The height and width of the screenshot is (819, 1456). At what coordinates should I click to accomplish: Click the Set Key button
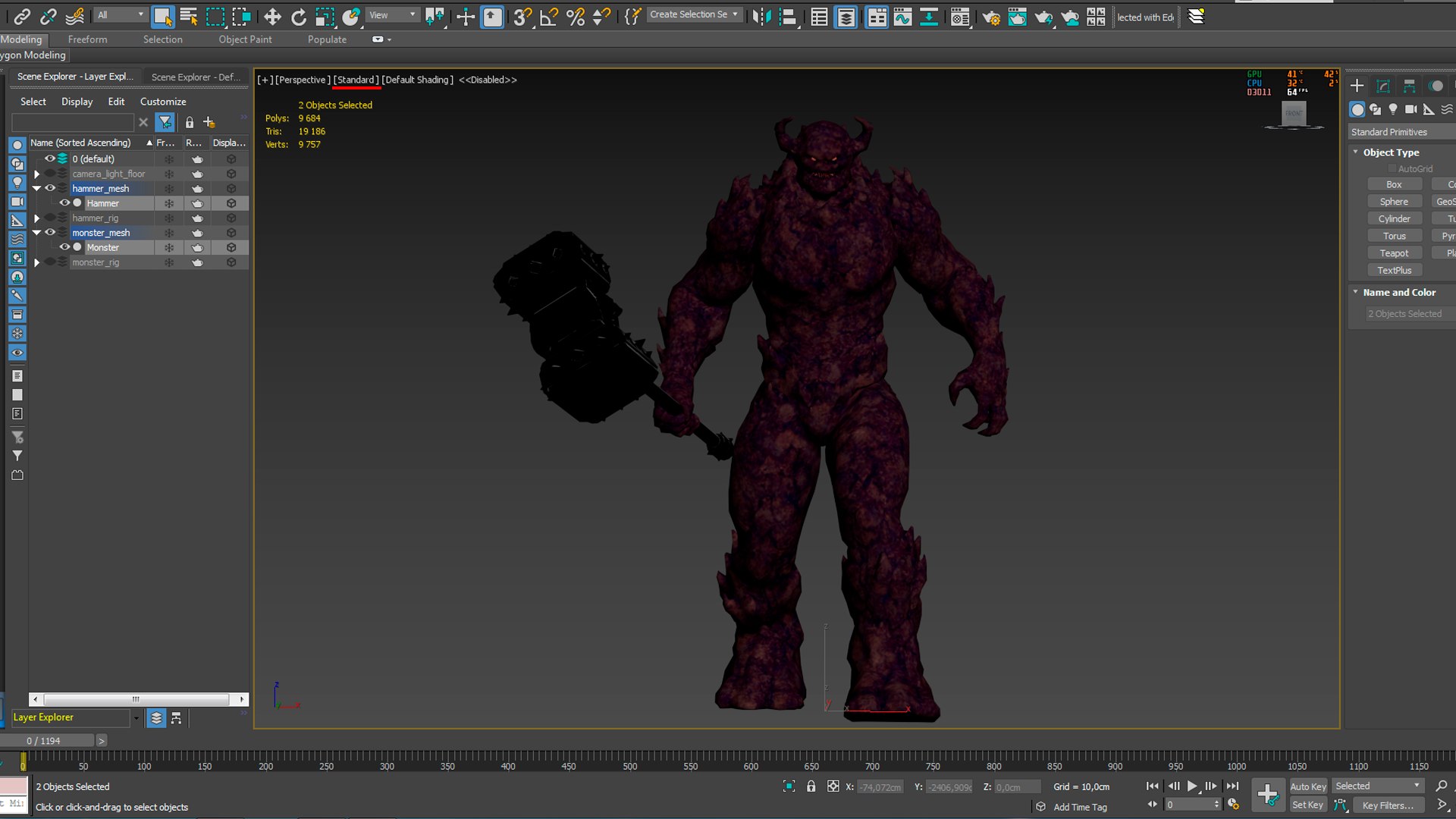pyautogui.click(x=1307, y=805)
